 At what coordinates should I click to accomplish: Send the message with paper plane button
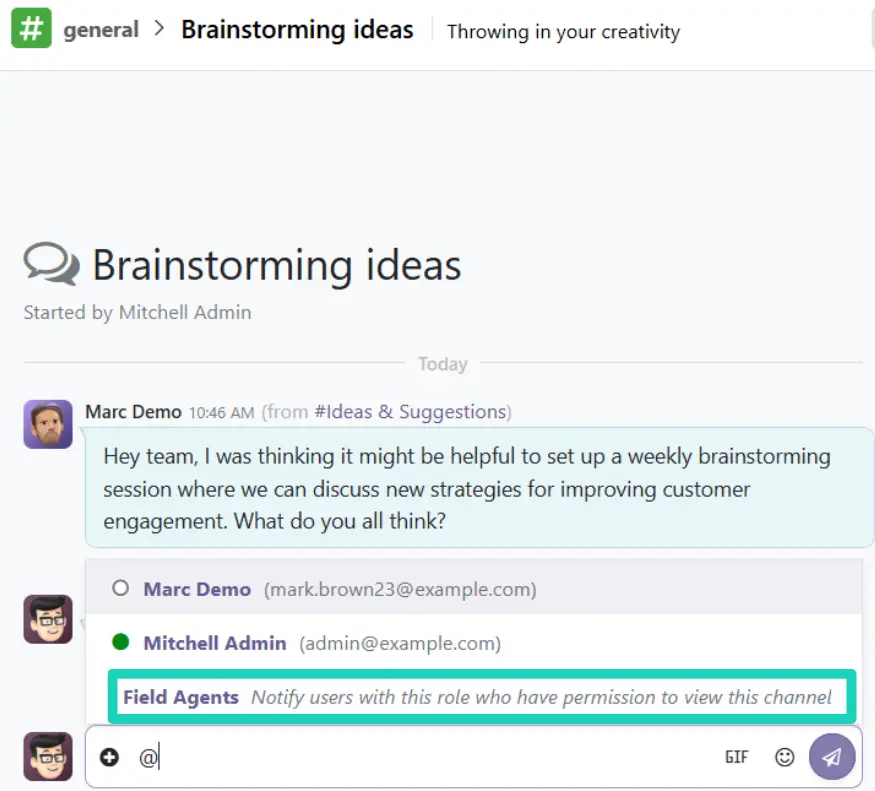pyautogui.click(x=832, y=758)
